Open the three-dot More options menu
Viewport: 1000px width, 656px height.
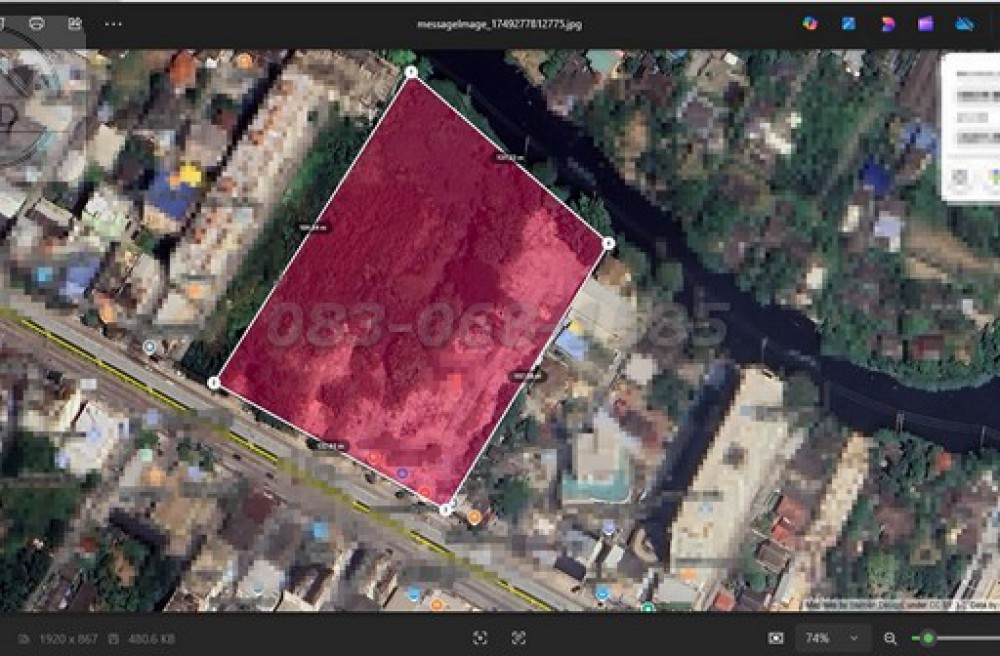113,24
